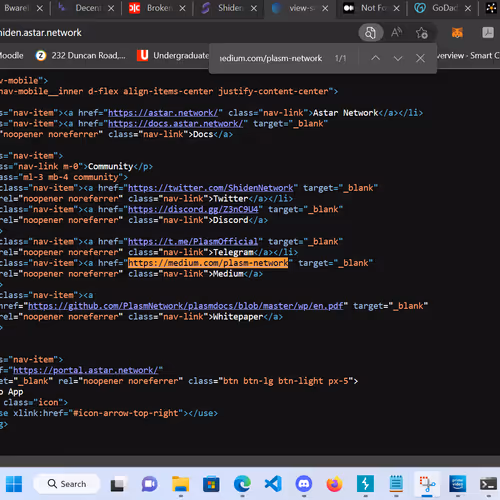
Task: Open Task View from taskbar
Action: point(117,484)
